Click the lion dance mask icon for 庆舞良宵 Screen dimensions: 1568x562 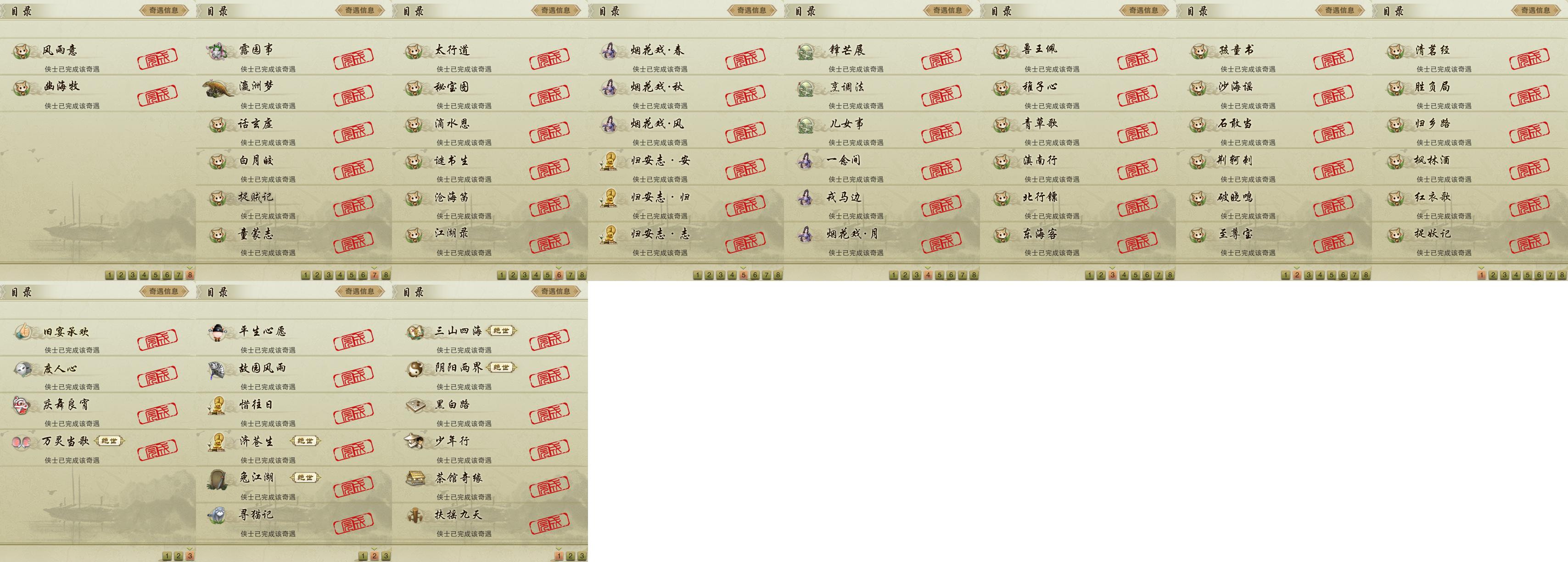click(21, 405)
